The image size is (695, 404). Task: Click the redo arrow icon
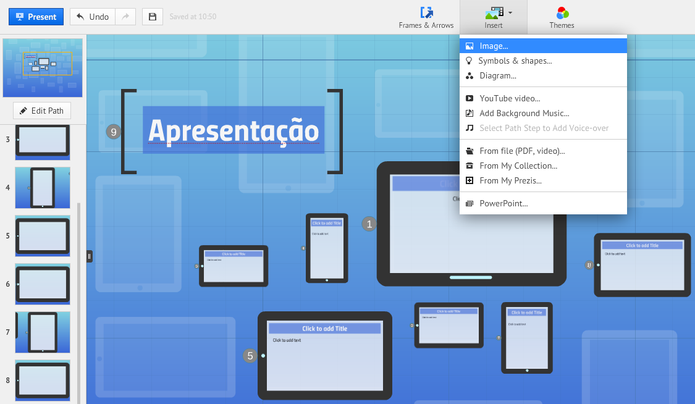[125, 17]
